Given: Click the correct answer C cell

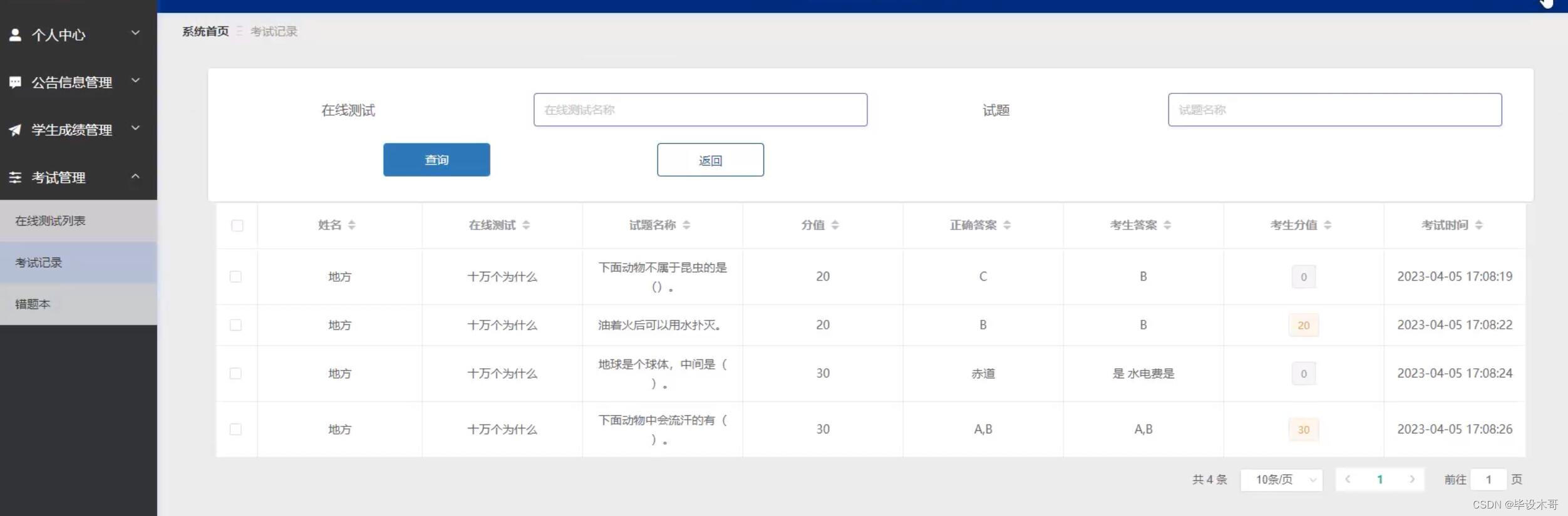Looking at the screenshot, I should tap(983, 277).
